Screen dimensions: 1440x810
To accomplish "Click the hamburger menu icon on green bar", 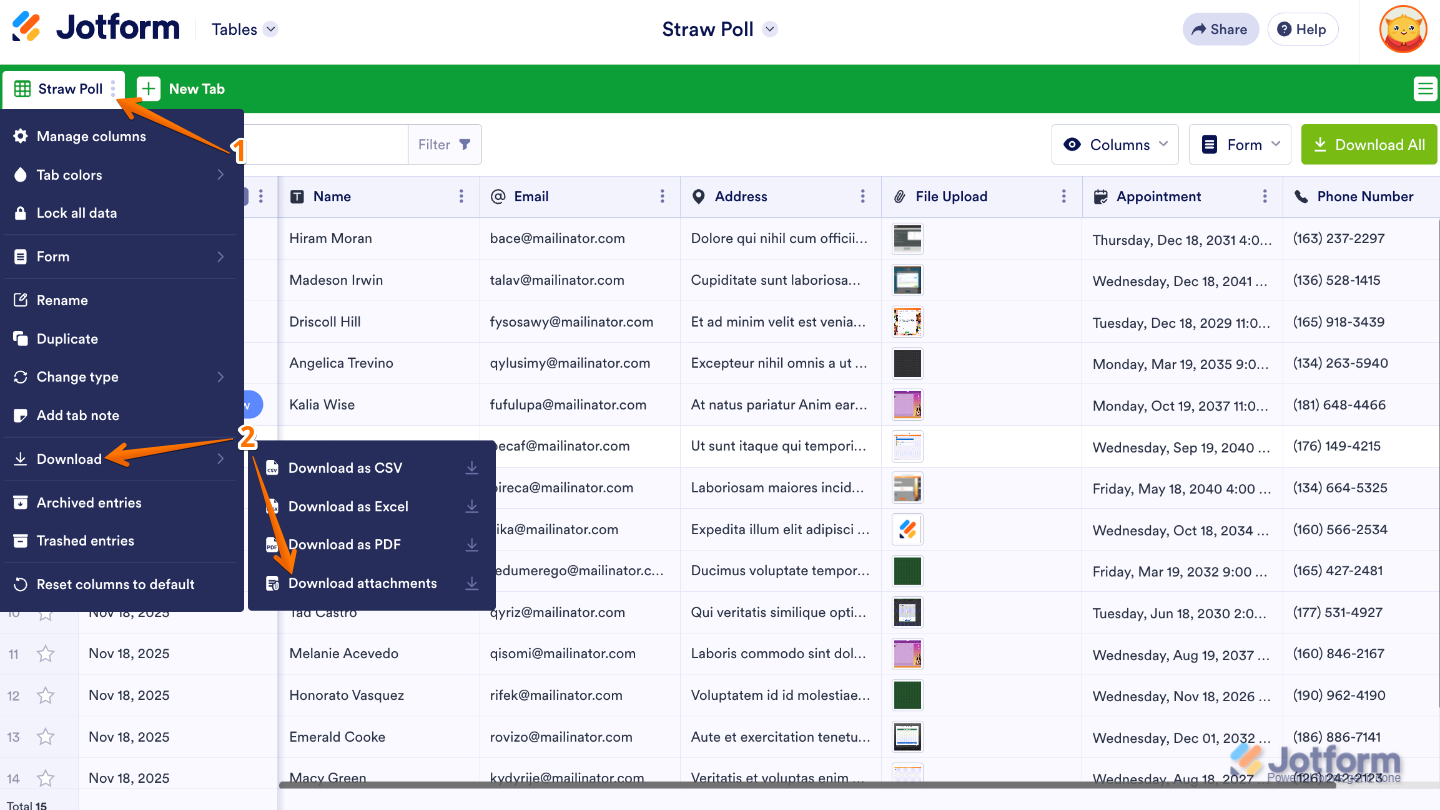I will tap(1425, 89).
